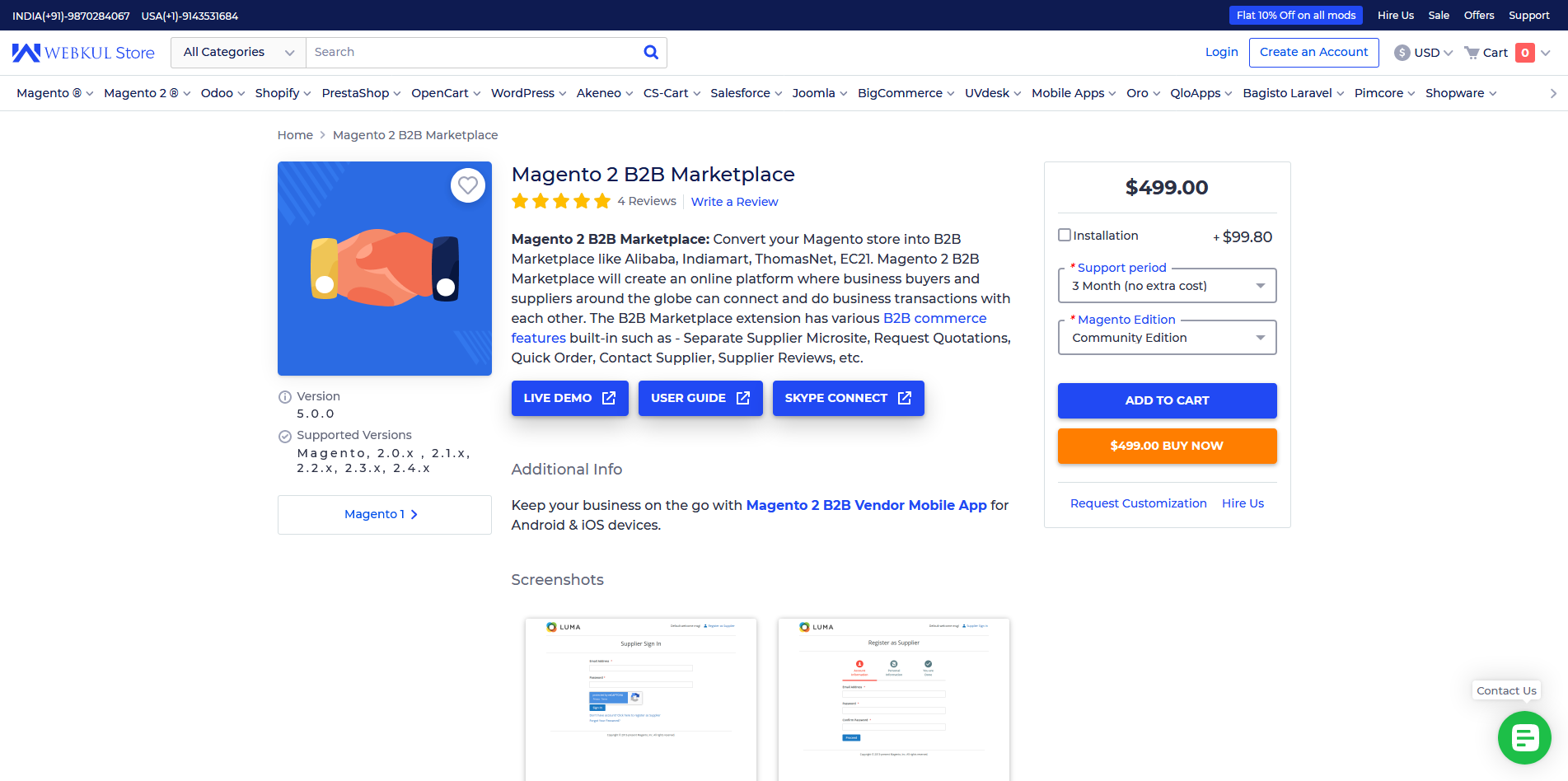Open the Register as Supplier screenshot thumbnail
This screenshot has width=1568, height=781.
pos(894,699)
